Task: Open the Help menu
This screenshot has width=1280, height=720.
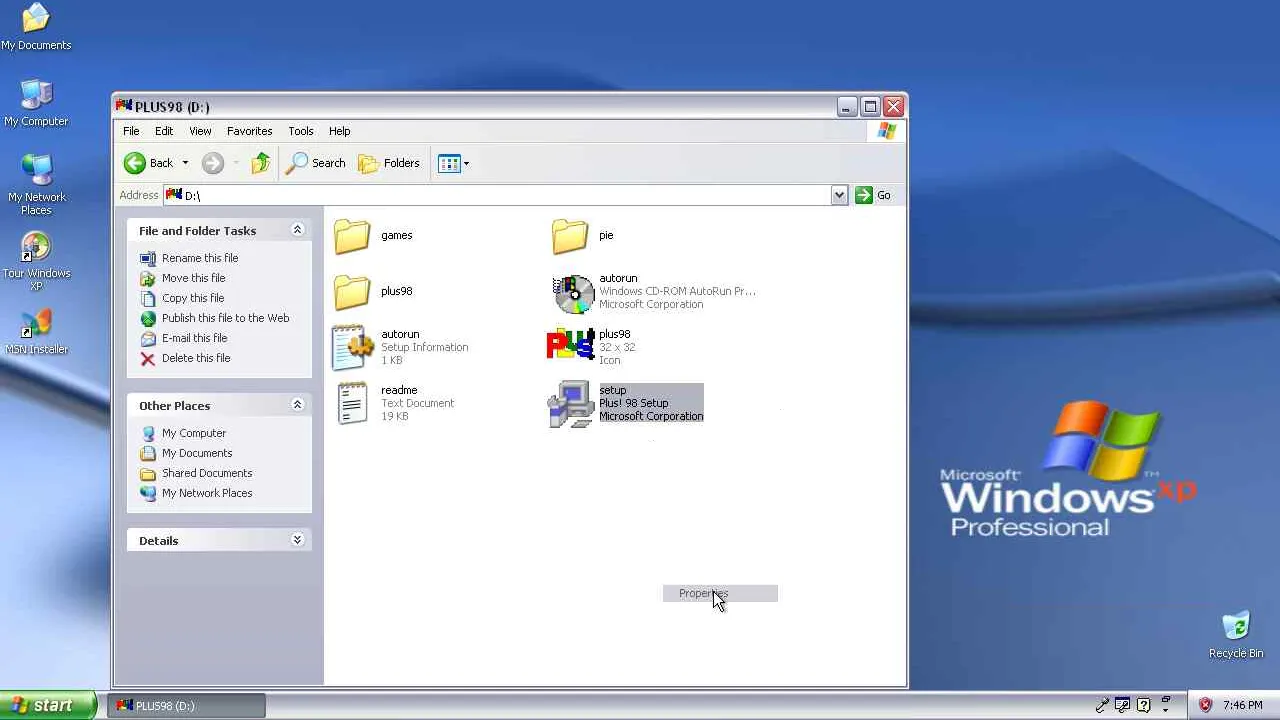Action: (x=340, y=131)
